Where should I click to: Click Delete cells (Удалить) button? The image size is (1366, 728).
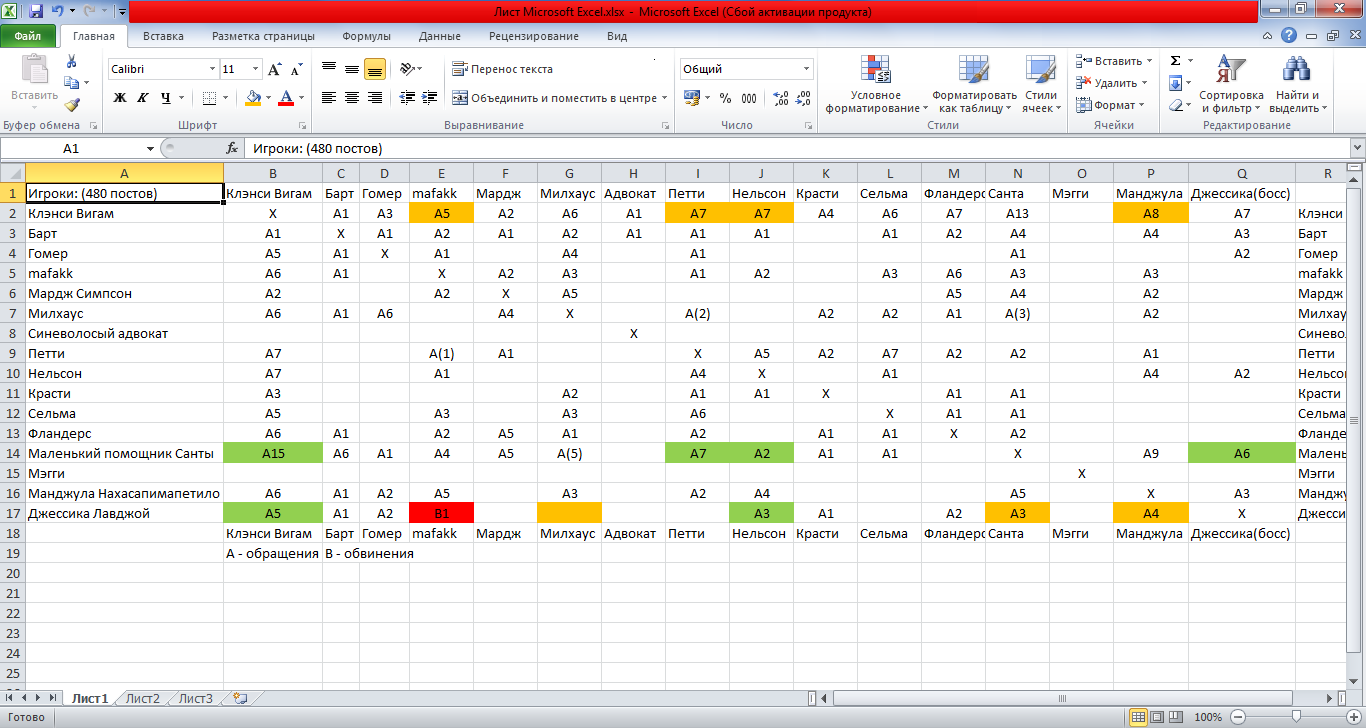pyautogui.click(x=1113, y=83)
